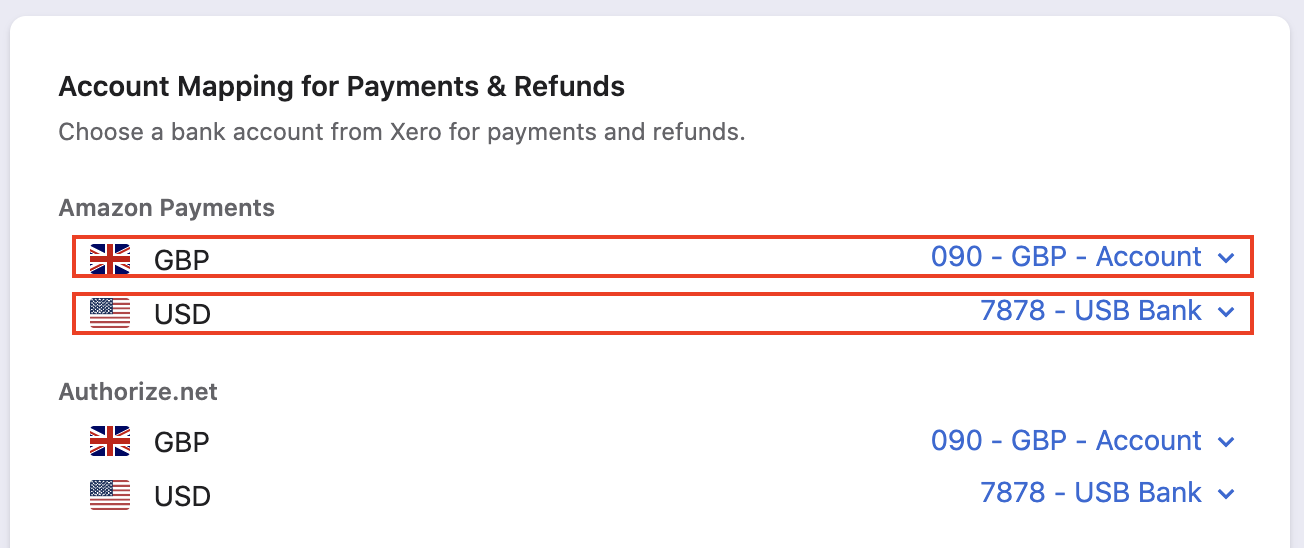Open Authorize.net GBP account dropdown
The height and width of the screenshot is (548, 1304).
1066,441
